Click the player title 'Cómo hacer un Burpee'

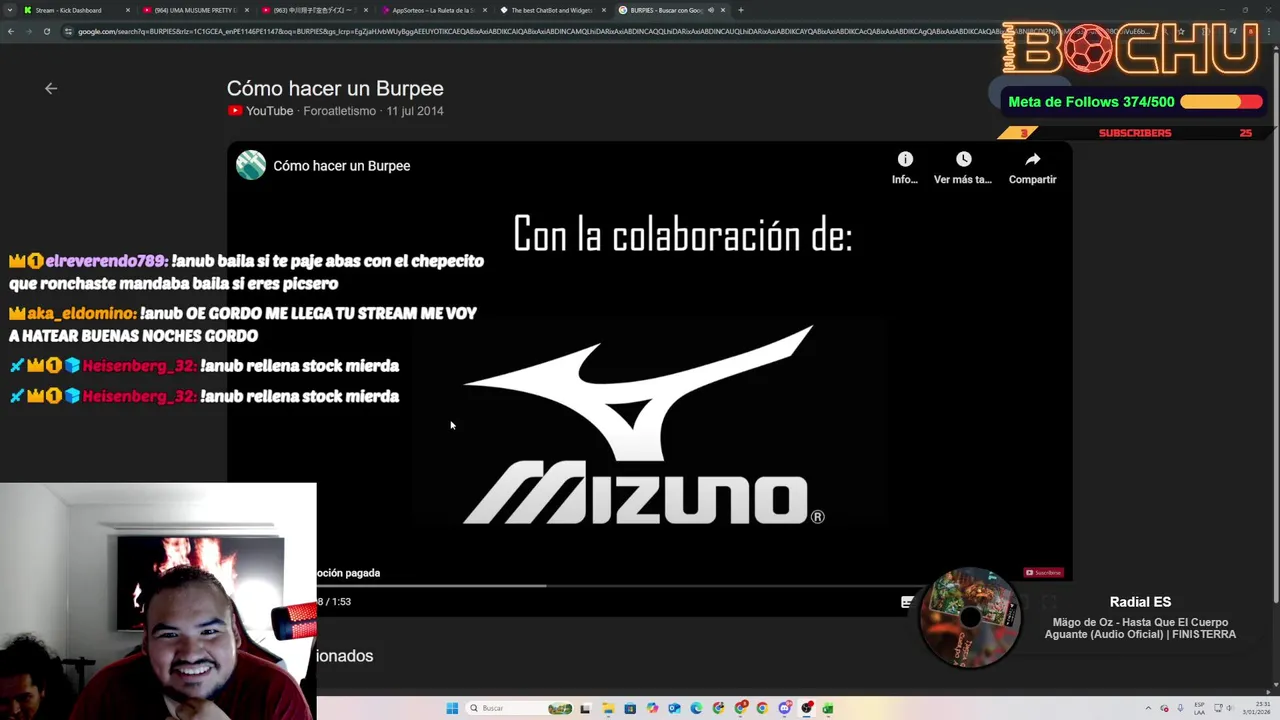pos(342,166)
